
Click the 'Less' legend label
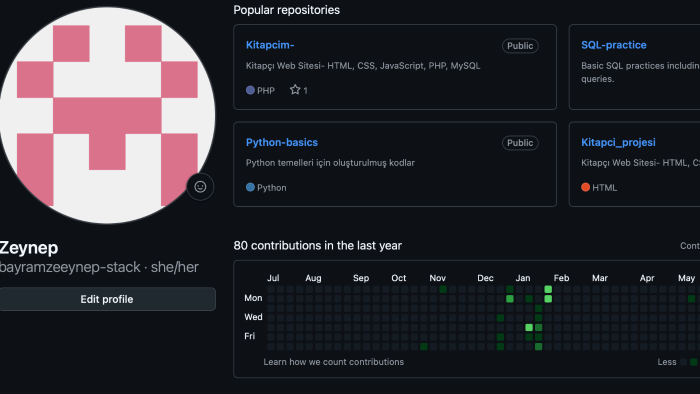(667, 362)
